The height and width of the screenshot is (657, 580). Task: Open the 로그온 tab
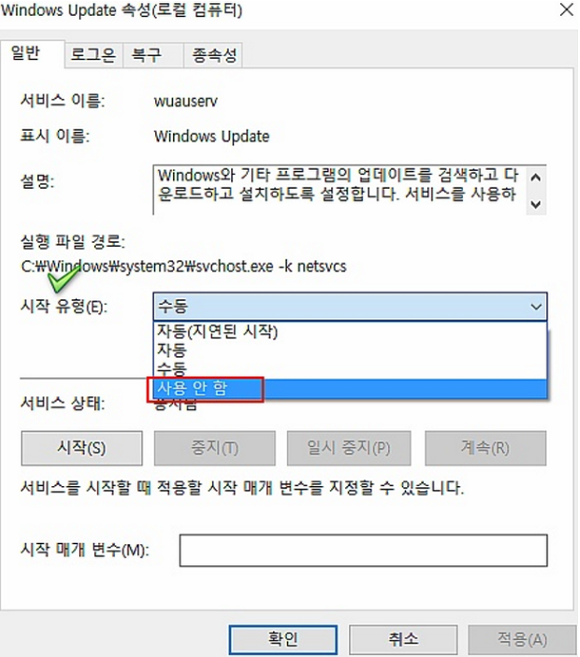tap(93, 55)
